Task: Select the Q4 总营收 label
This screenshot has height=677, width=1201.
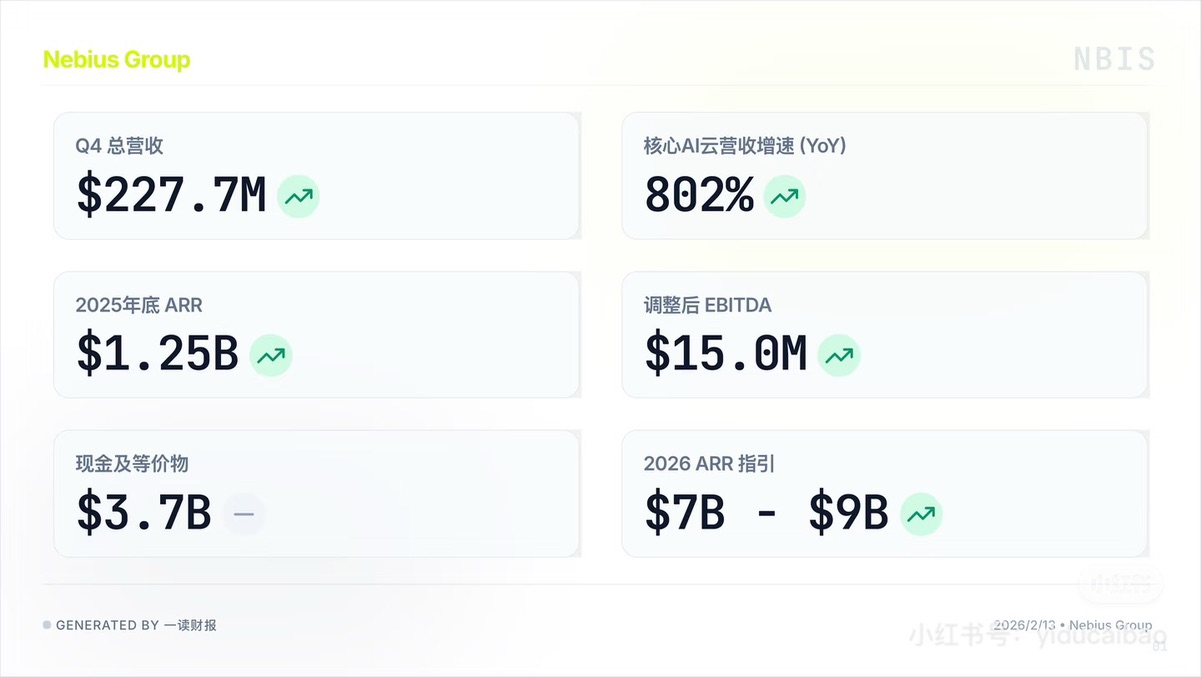Action: [119, 146]
